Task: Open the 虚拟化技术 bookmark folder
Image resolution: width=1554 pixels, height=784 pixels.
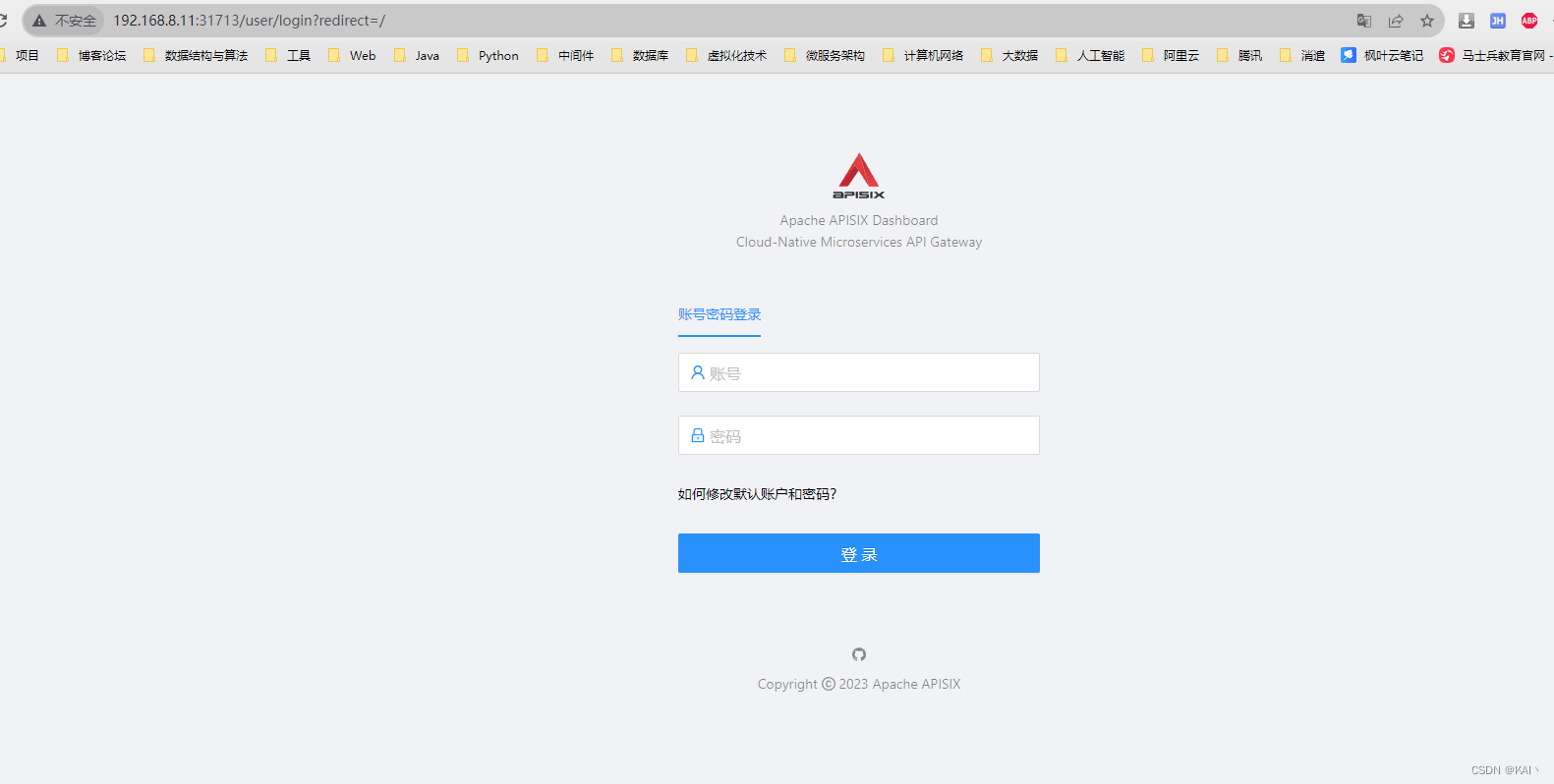Action: click(726, 56)
